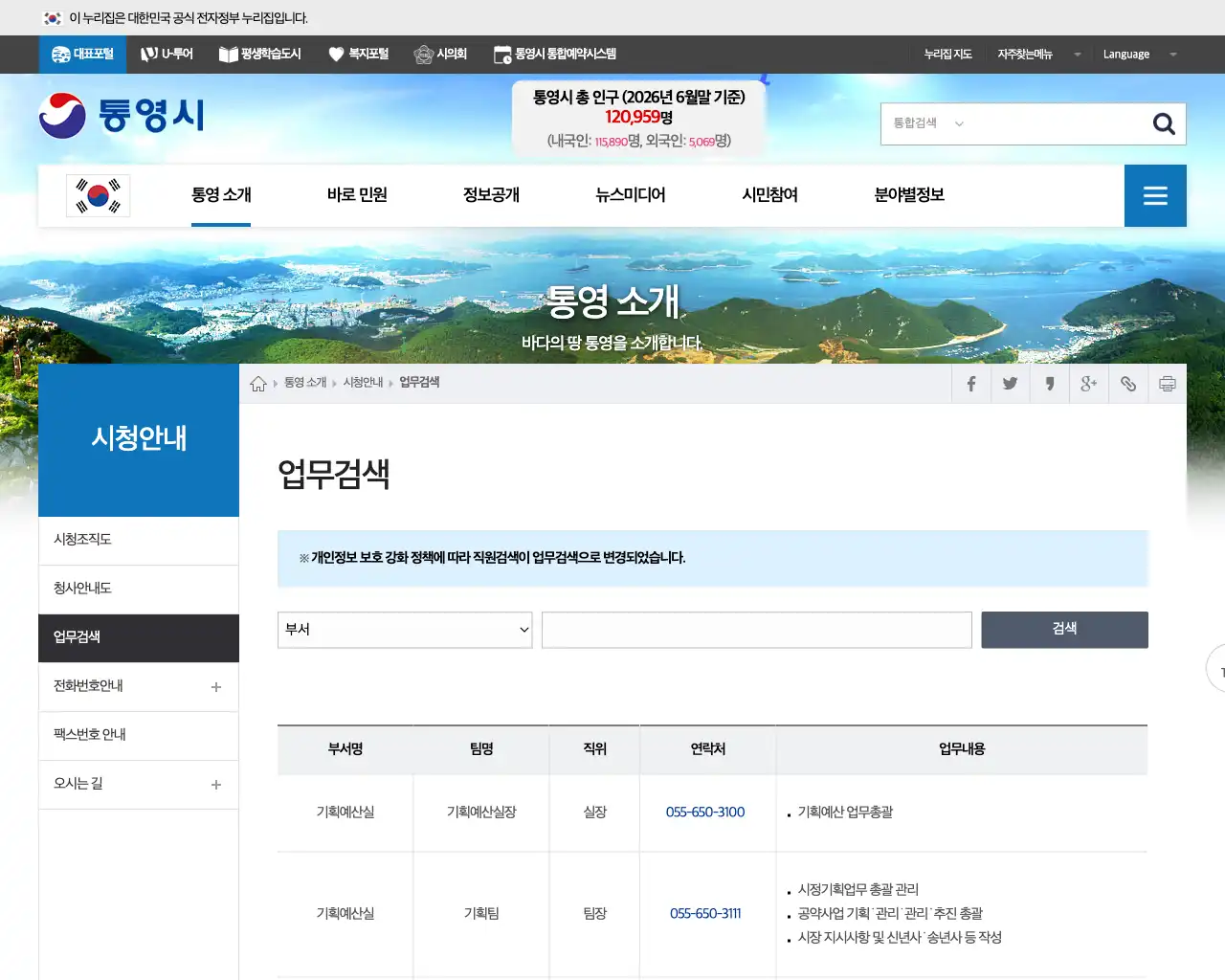1225x980 pixels.
Task: Click the 팀장 position cell
Action: [x=595, y=914]
